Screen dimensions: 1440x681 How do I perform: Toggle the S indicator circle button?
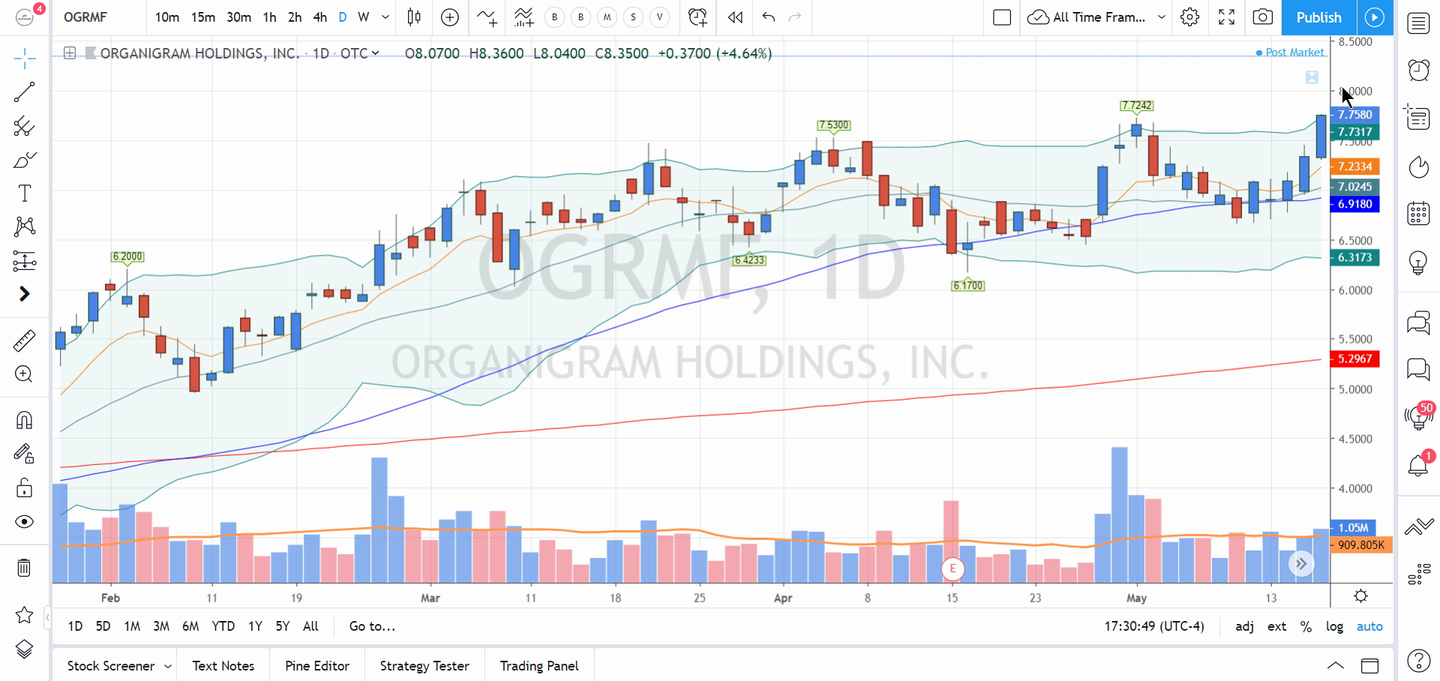pos(632,17)
